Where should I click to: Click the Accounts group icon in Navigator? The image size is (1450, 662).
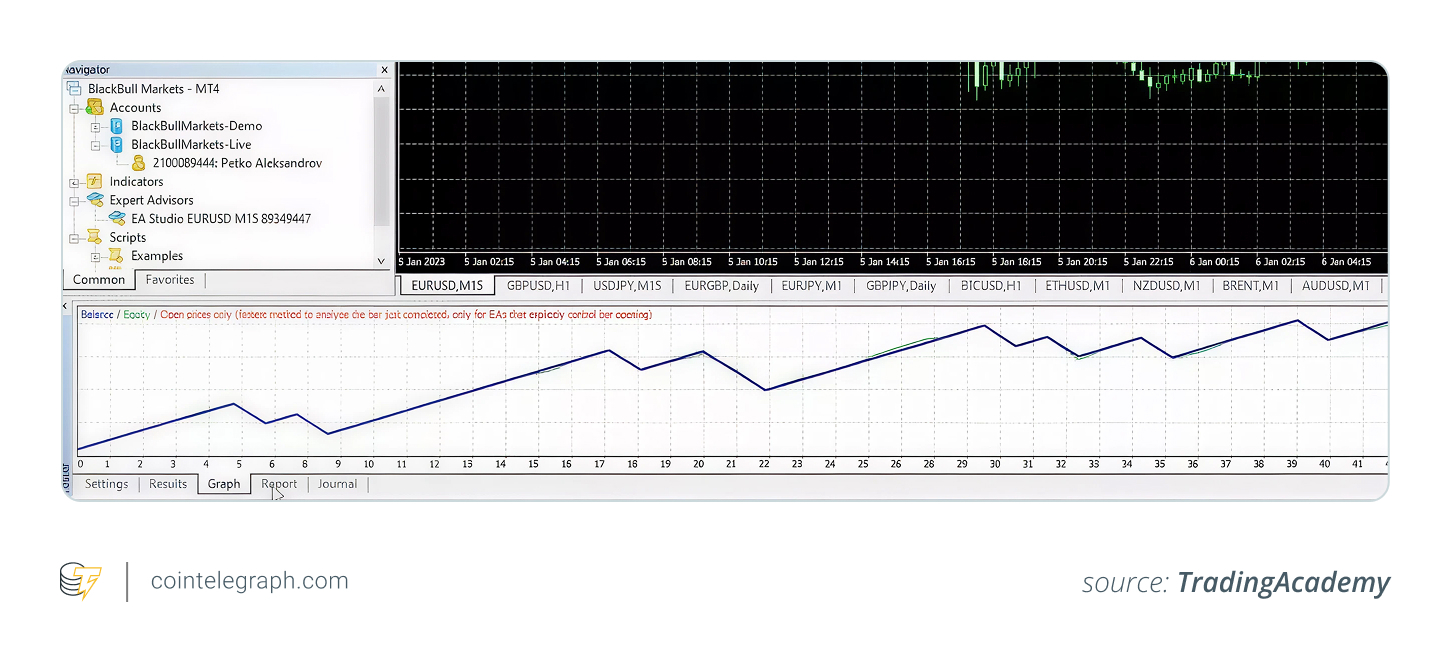94,108
